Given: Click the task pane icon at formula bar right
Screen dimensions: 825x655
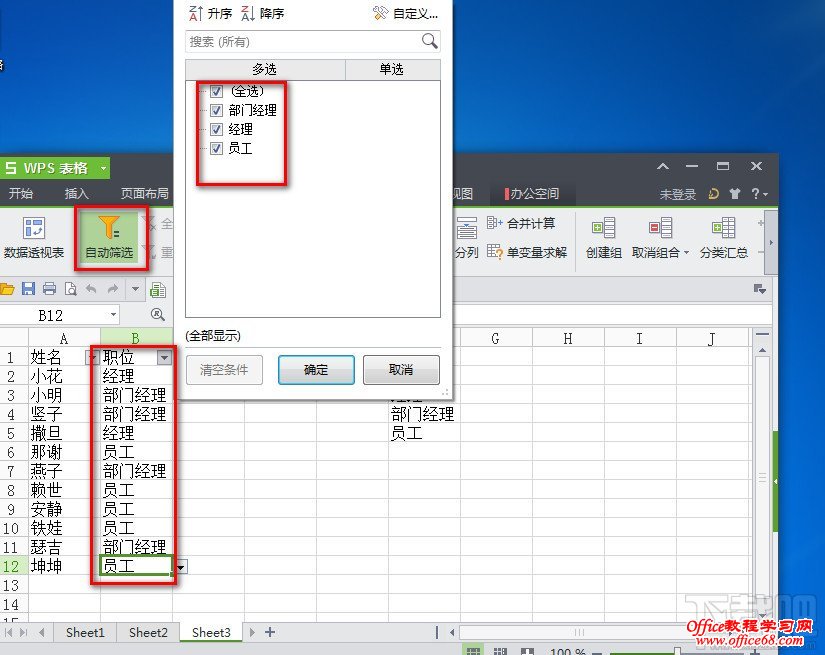Looking at the screenshot, I should click(760, 289).
